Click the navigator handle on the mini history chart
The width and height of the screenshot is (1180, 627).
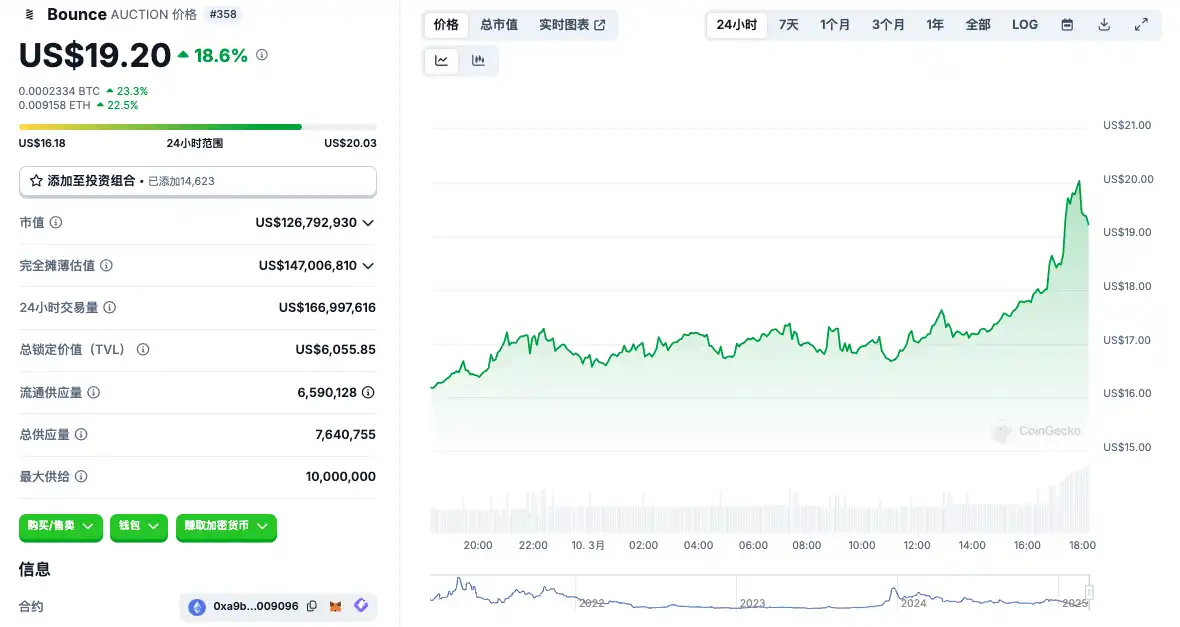tap(1089, 592)
